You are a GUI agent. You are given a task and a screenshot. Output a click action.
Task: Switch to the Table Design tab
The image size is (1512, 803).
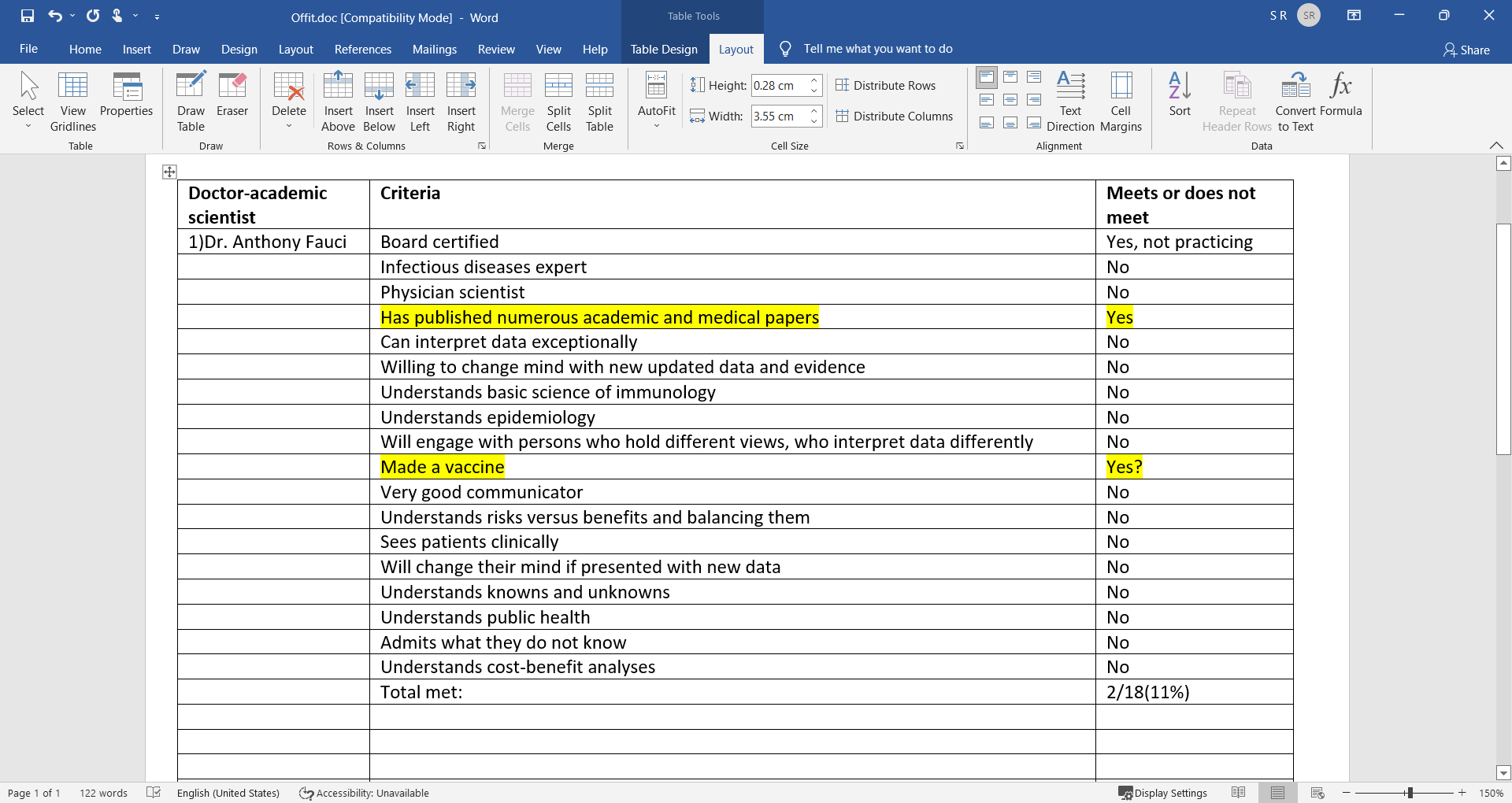(x=664, y=49)
